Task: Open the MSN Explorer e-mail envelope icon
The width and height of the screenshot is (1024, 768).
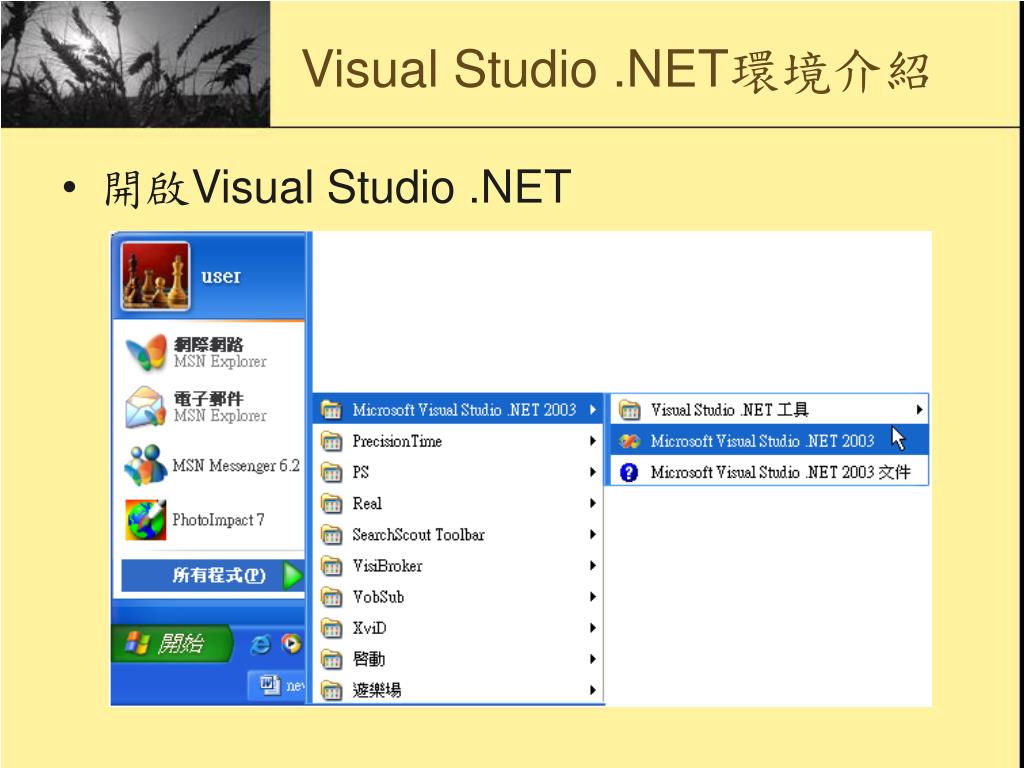Action: click(x=145, y=407)
